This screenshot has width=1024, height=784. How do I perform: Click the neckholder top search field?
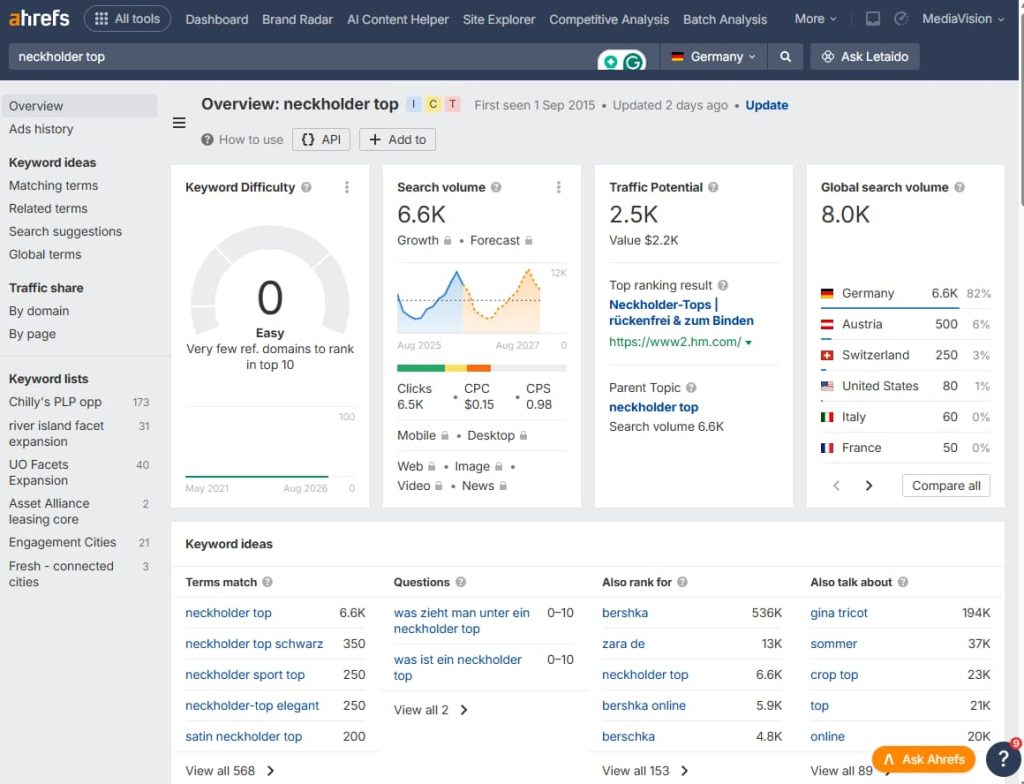(300, 57)
